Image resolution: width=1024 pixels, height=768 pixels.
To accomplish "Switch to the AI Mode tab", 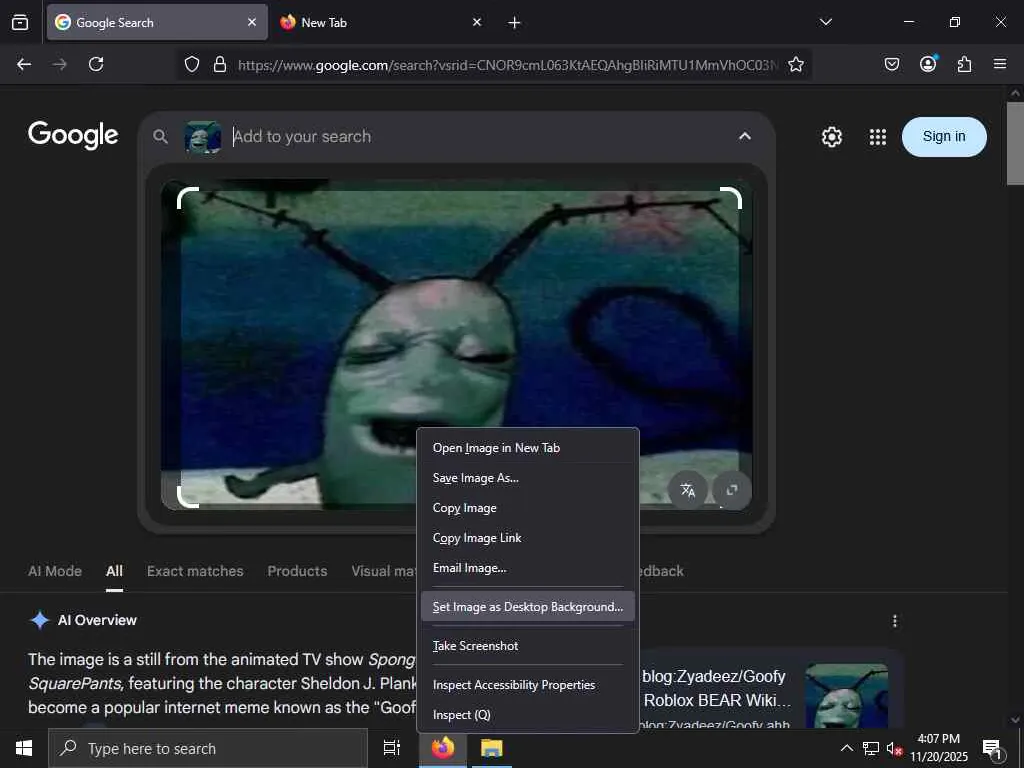I will coord(55,571).
